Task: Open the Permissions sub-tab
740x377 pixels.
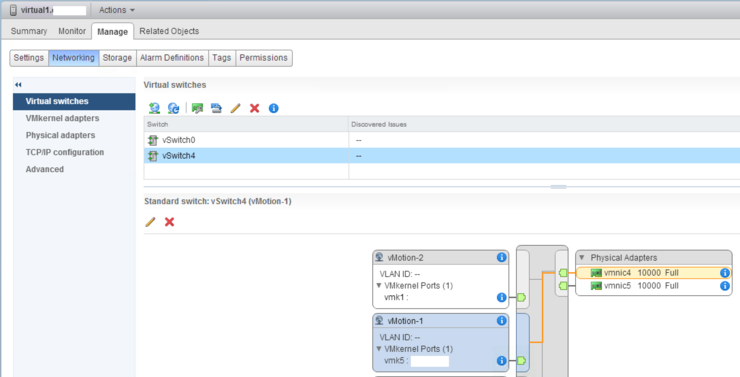Action: pos(263,58)
